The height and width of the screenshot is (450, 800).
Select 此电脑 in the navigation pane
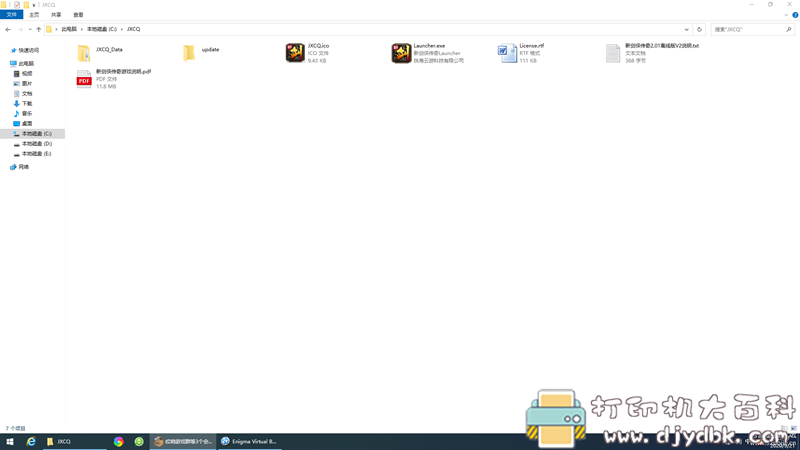click(x=26, y=64)
